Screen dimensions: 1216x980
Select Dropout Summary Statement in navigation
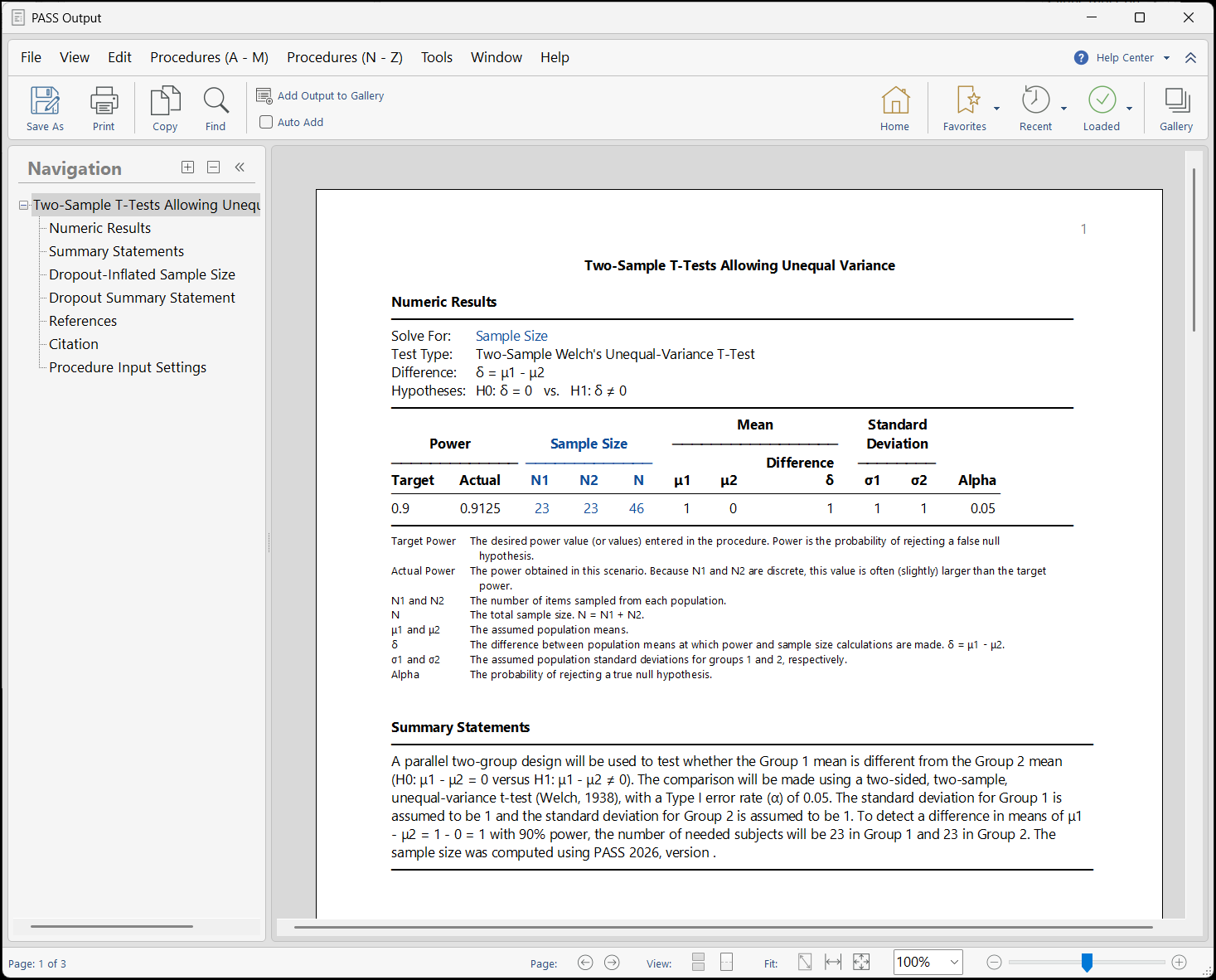[142, 298]
